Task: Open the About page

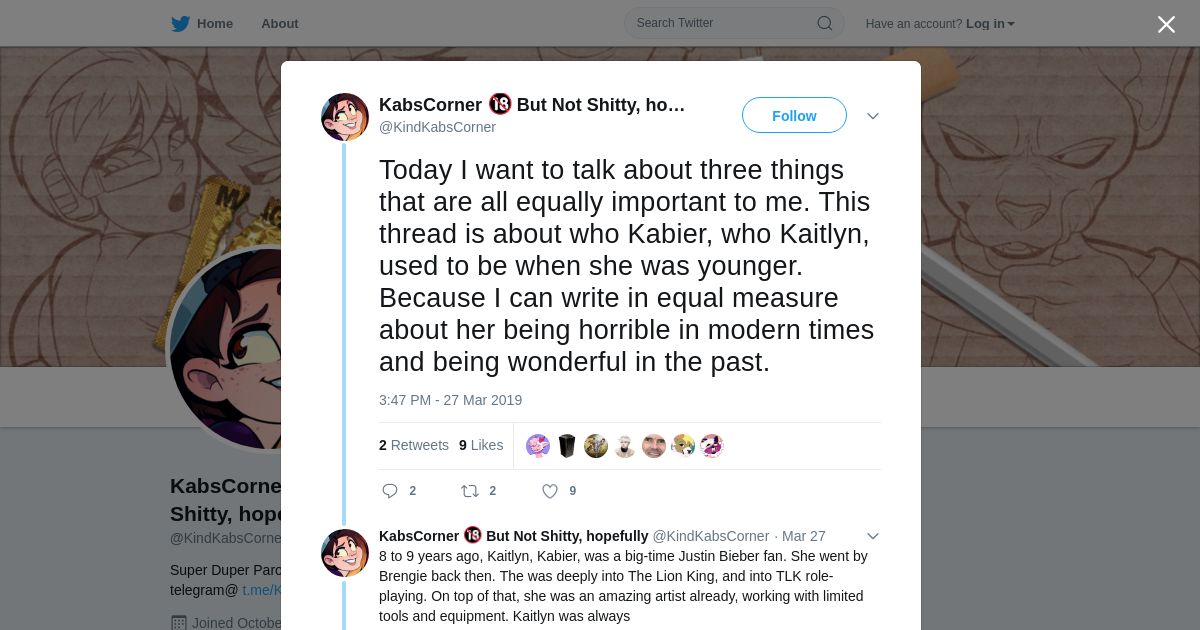Action: point(279,24)
